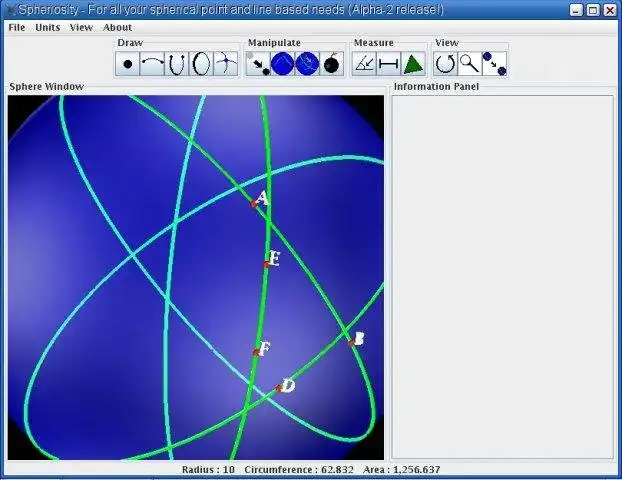This screenshot has height=480, width=622.
Task: Select the bomb delete tool
Action: point(332,64)
